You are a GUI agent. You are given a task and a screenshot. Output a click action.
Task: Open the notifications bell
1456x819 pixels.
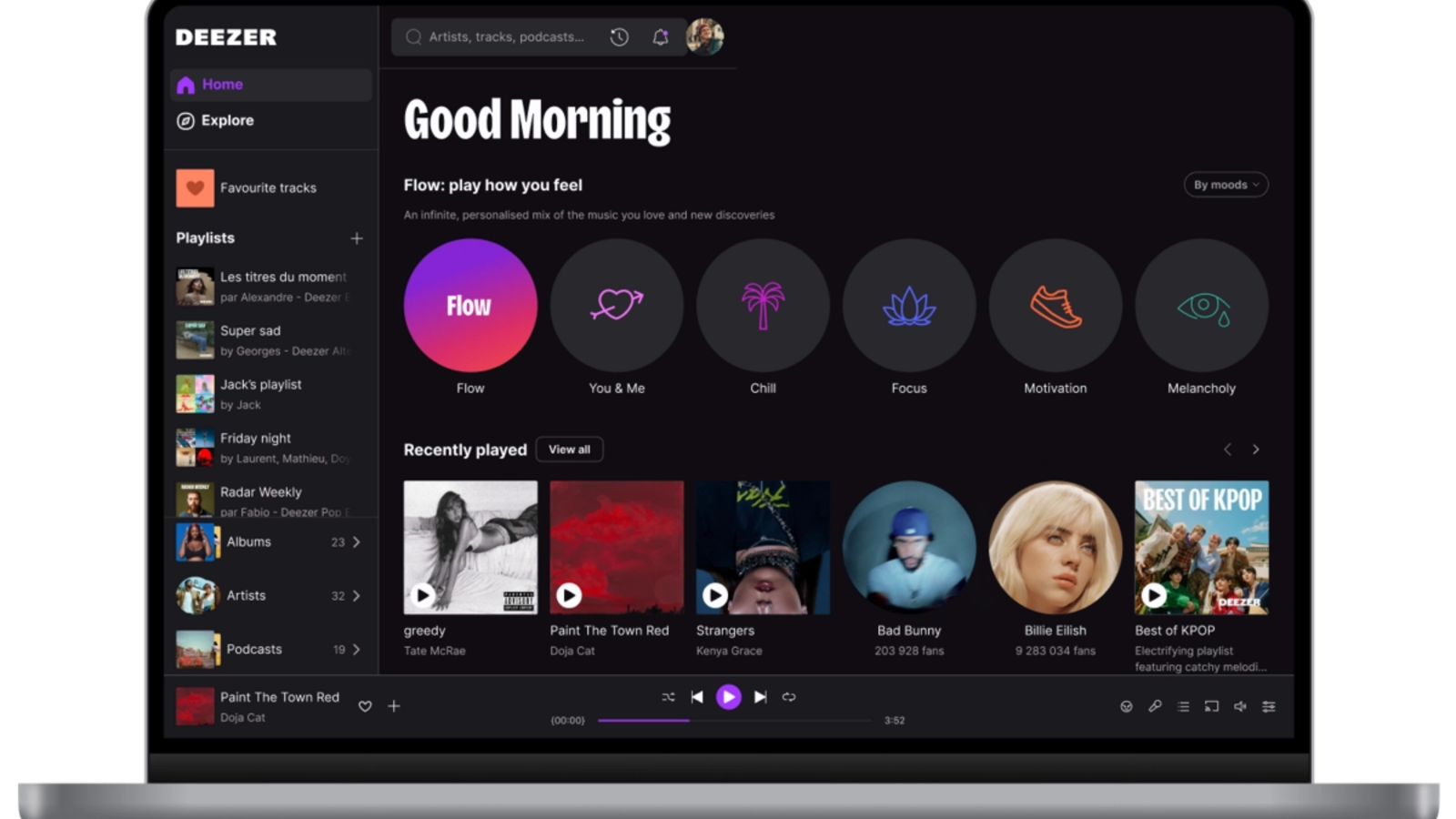661,37
